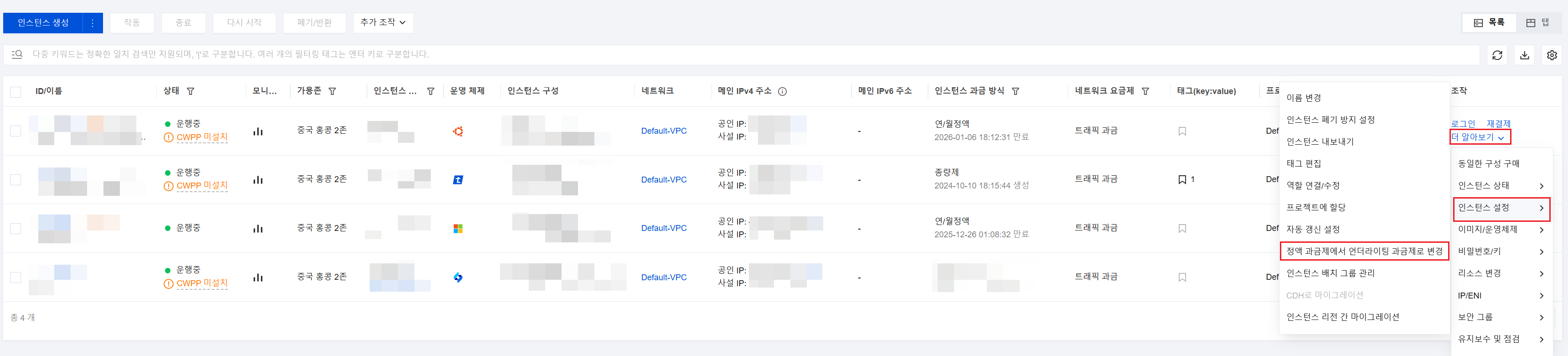
Task: Click the status column filter icon
Action: coord(191,91)
